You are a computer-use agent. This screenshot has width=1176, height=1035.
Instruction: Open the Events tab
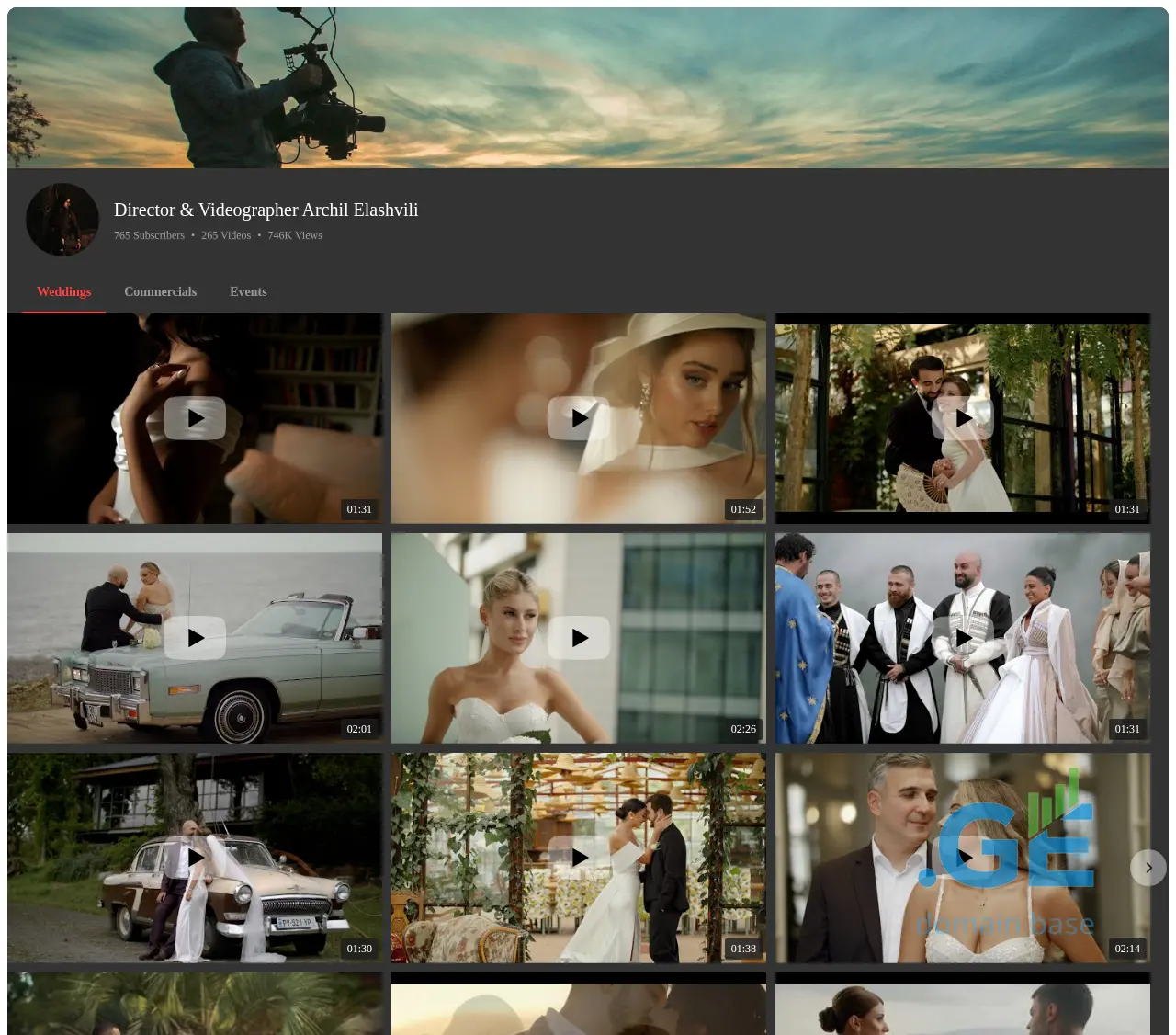(x=248, y=291)
